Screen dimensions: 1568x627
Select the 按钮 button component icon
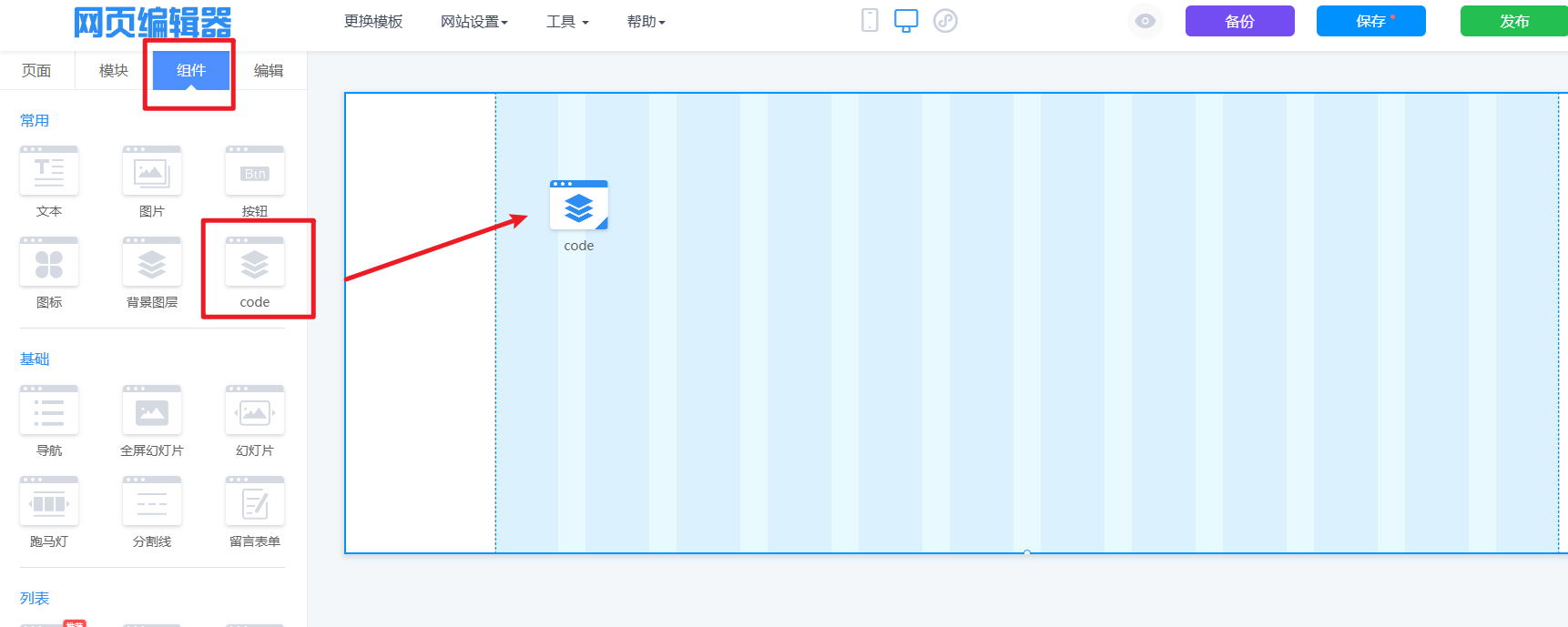[255, 171]
